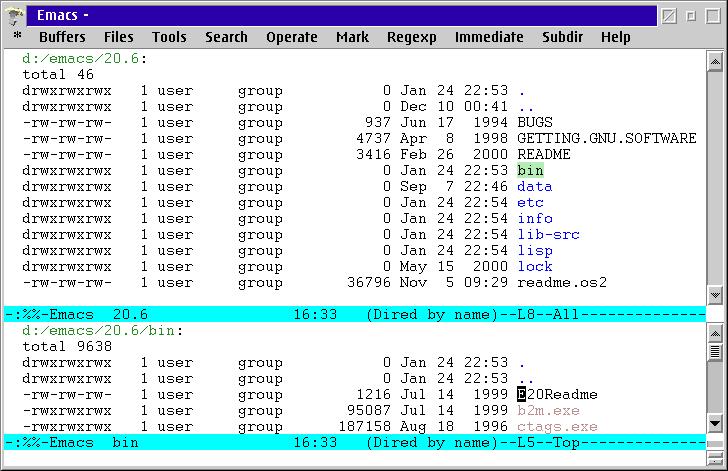This screenshot has width=728, height=471.
Task: Click the 'Dec 10 00:41' date entry
Action: [454, 106]
